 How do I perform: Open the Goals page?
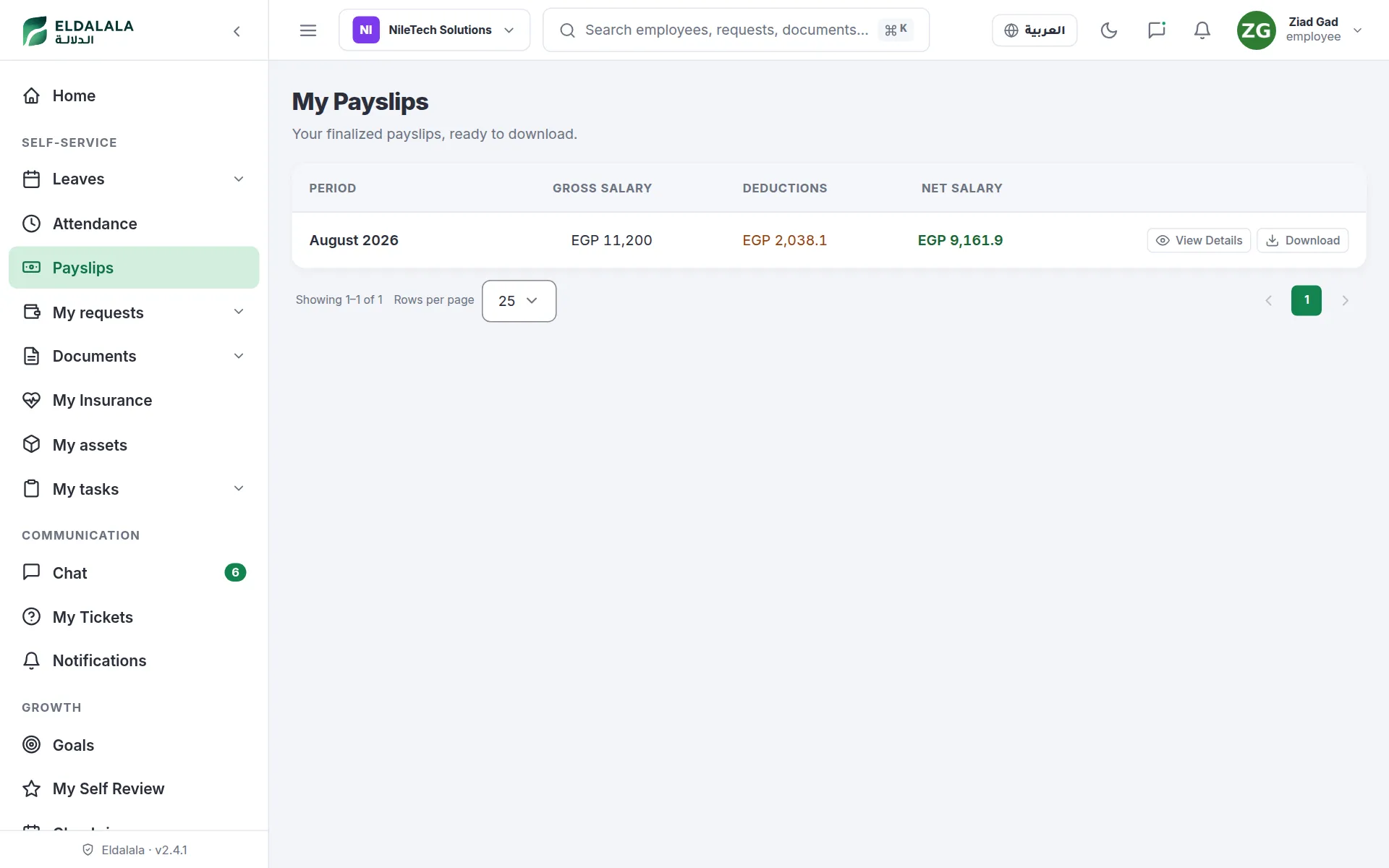[134, 745]
